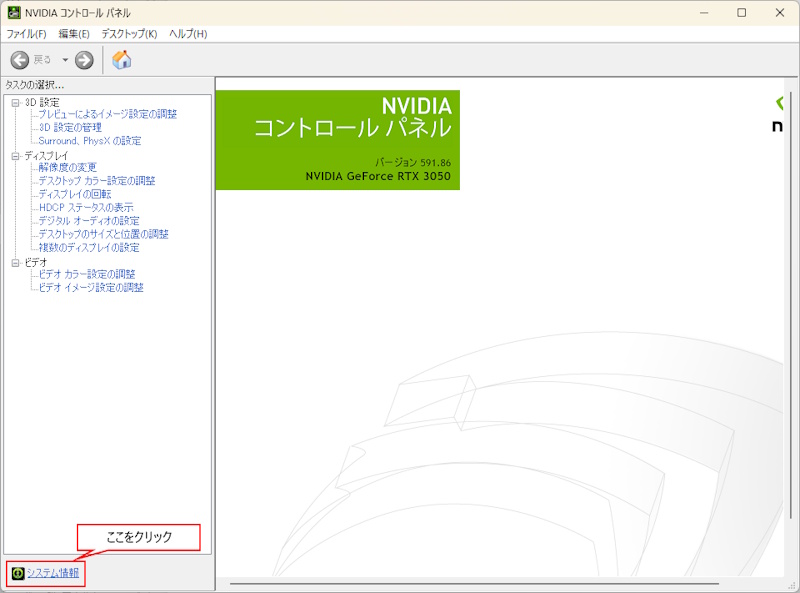This screenshot has height=593, width=800.
Task: Select 3D 設定の管理
Action: [70, 128]
